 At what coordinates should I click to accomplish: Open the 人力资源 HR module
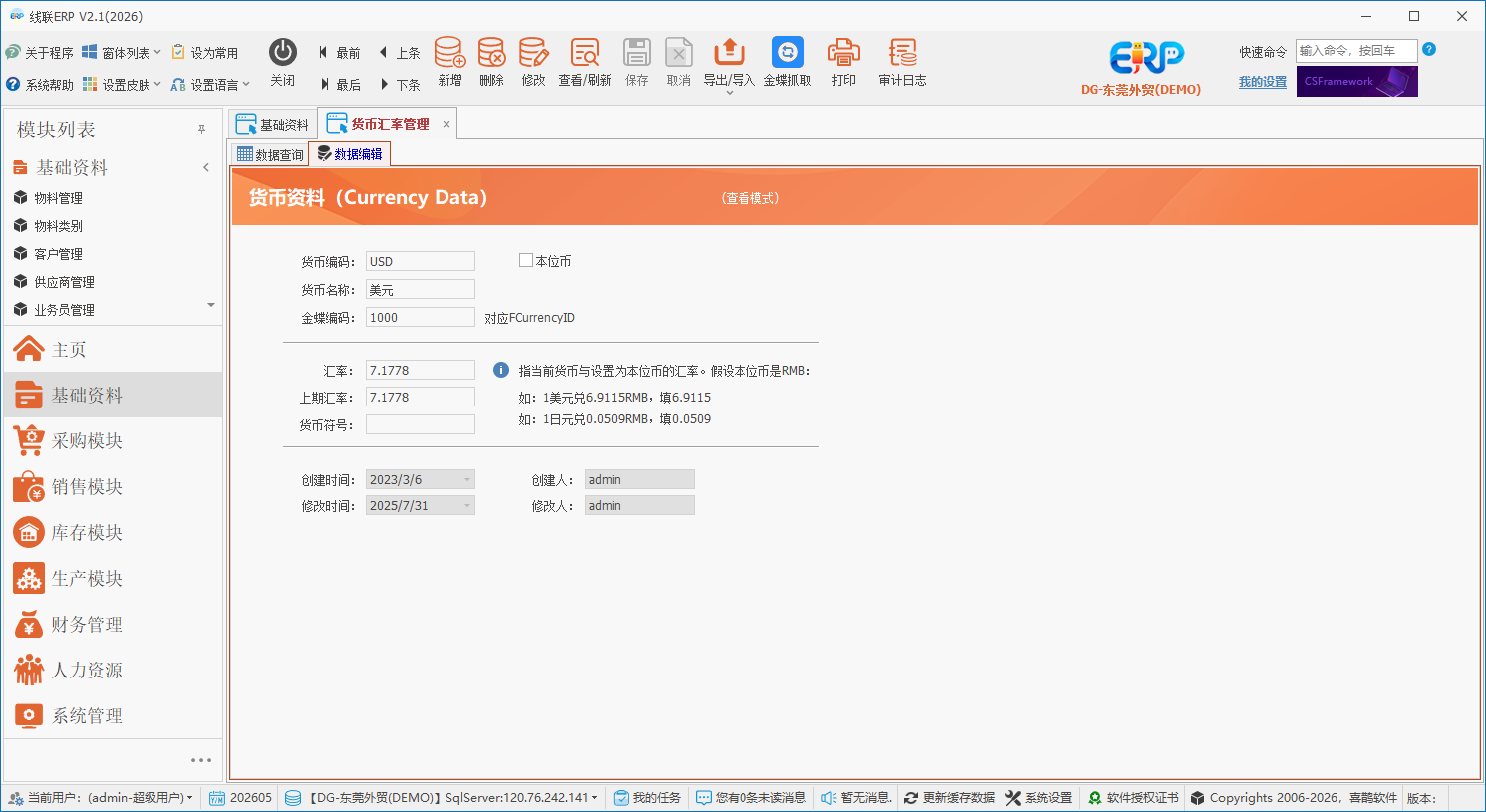[113, 670]
